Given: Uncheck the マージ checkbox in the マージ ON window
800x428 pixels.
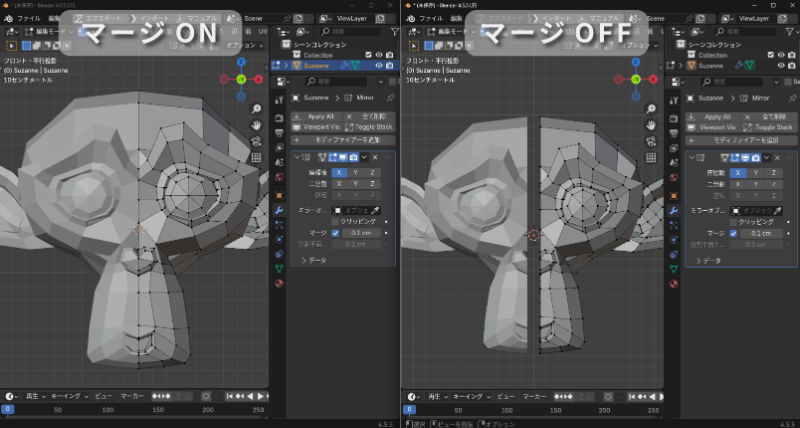Looking at the screenshot, I should (x=336, y=233).
